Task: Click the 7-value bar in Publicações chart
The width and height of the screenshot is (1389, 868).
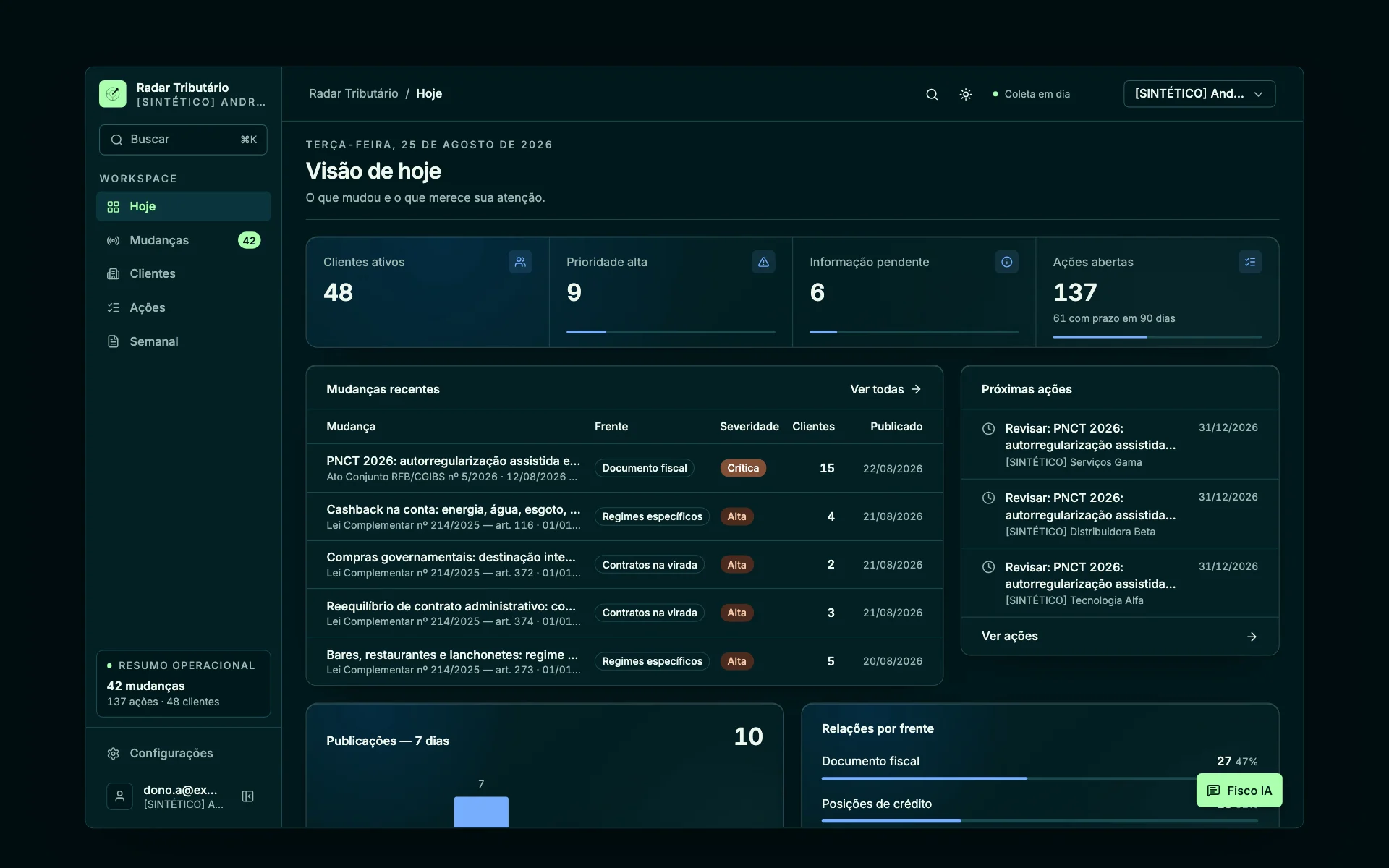Action: (481, 812)
